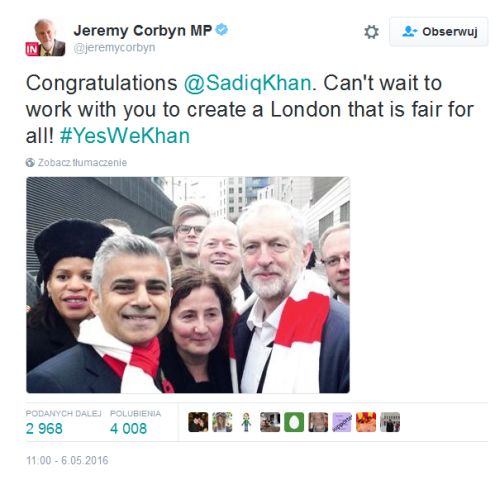
Task: Click the gear settings icon
Action: pyautogui.click(x=371, y=32)
